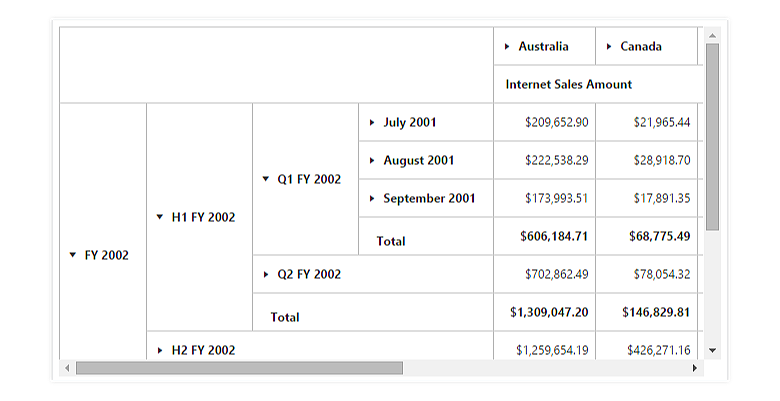Expand the September 2001 row
Image resolution: width=780 pixels, height=401 pixels.
[x=372, y=199]
